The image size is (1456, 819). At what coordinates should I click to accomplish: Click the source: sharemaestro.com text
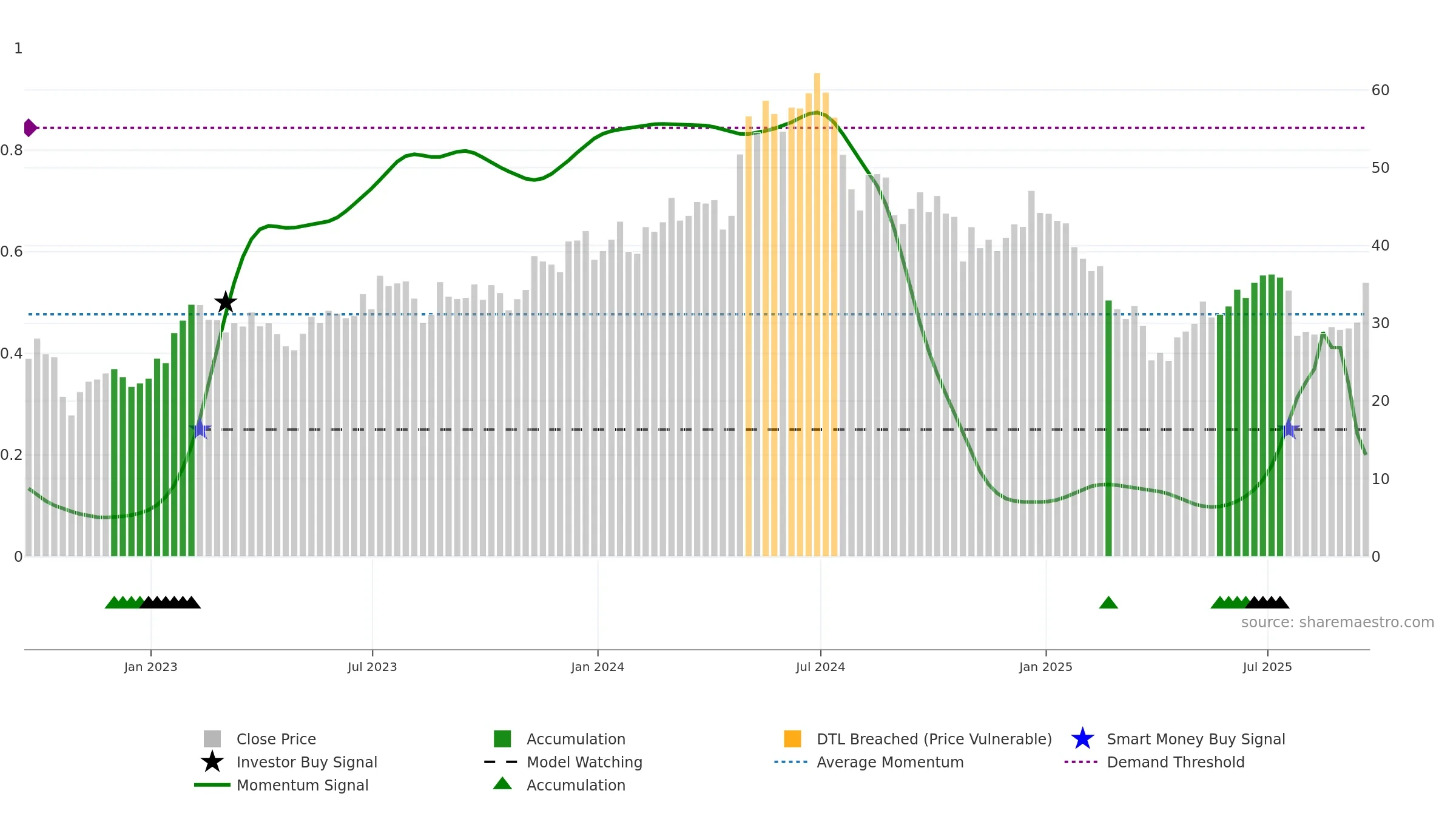(x=1337, y=622)
